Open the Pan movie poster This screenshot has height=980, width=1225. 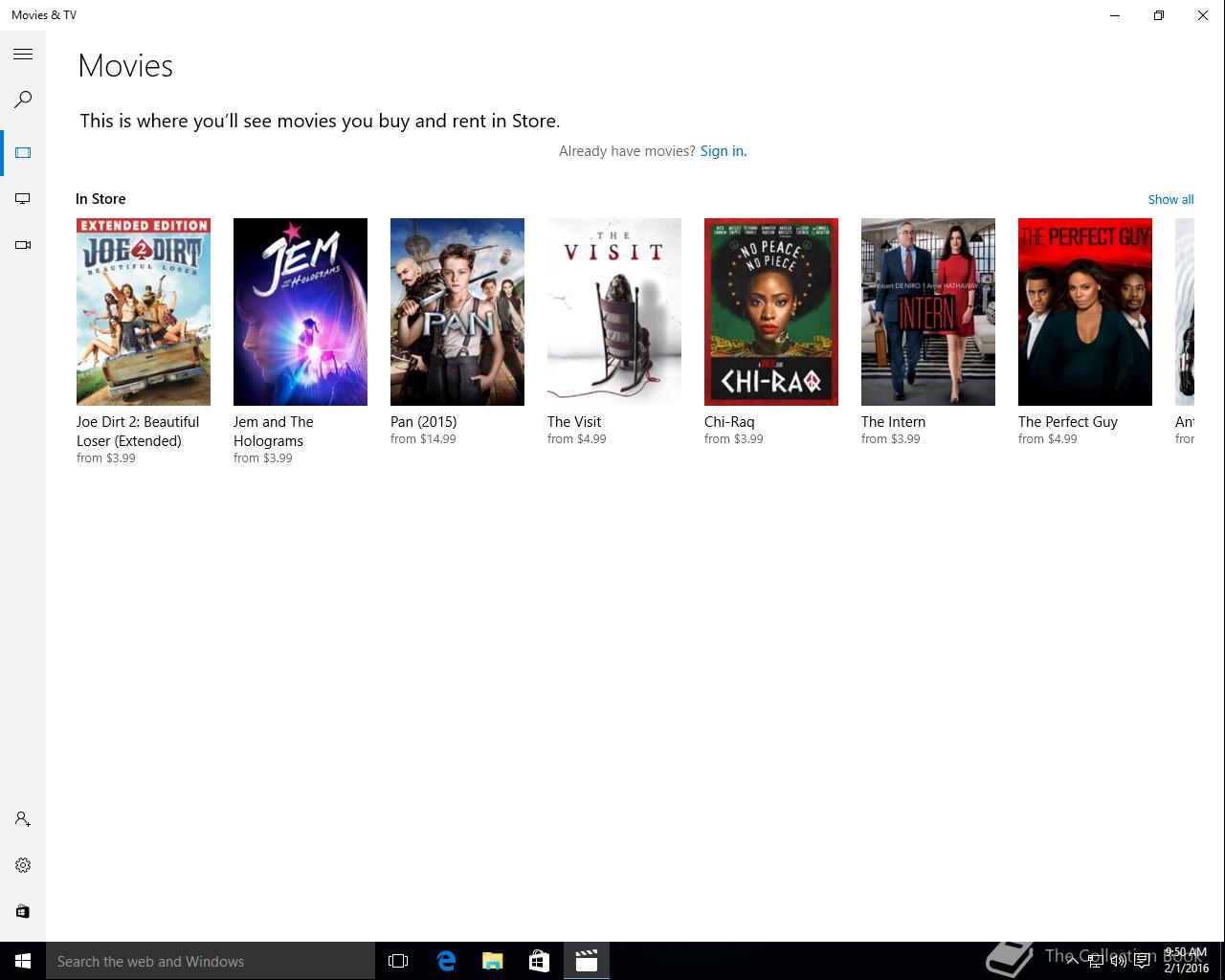(457, 312)
